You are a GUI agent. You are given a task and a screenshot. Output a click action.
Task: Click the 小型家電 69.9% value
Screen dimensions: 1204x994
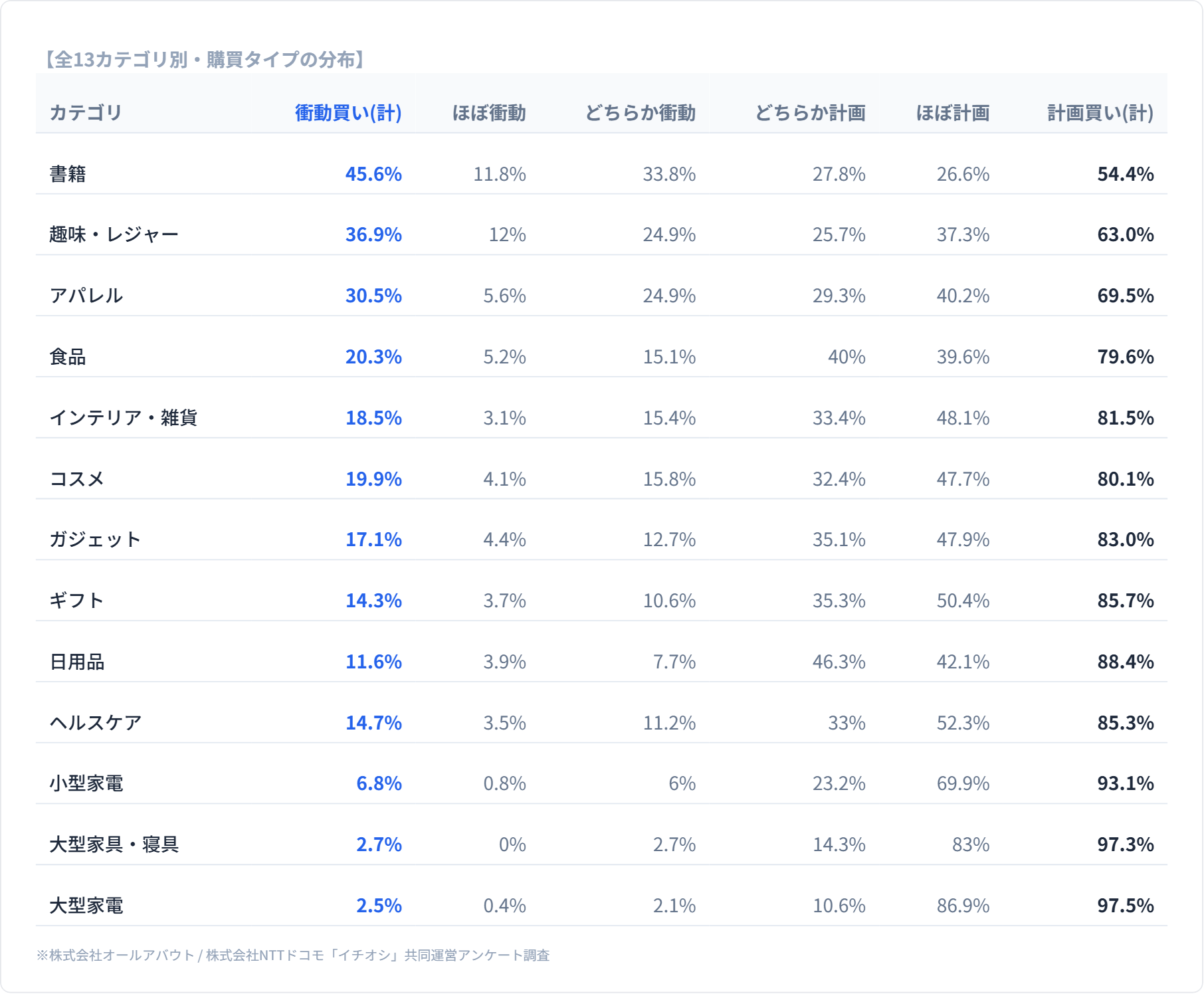click(963, 783)
